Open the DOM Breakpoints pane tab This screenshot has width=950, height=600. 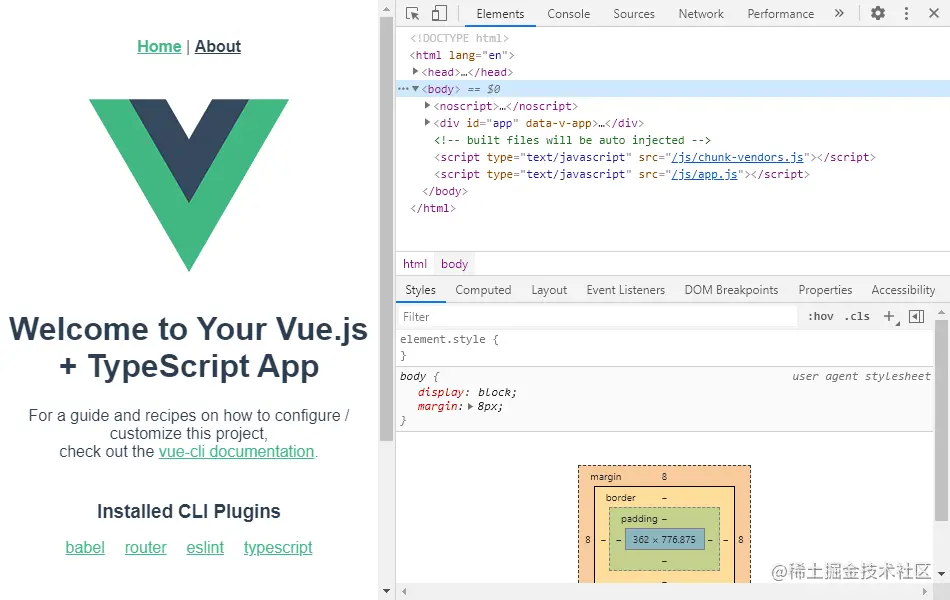pyautogui.click(x=731, y=290)
